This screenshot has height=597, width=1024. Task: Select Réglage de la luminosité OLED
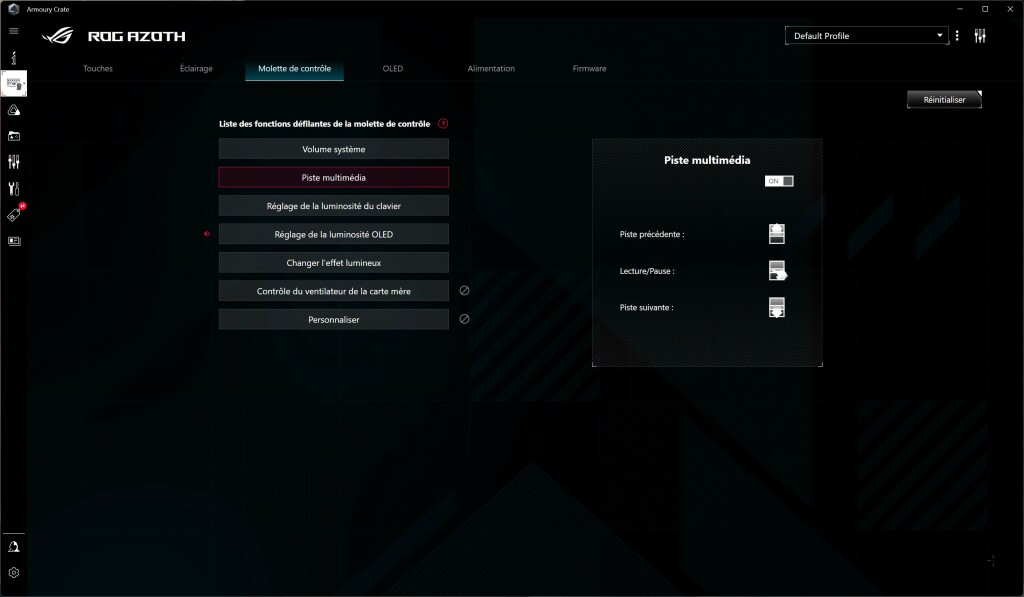pyautogui.click(x=334, y=234)
